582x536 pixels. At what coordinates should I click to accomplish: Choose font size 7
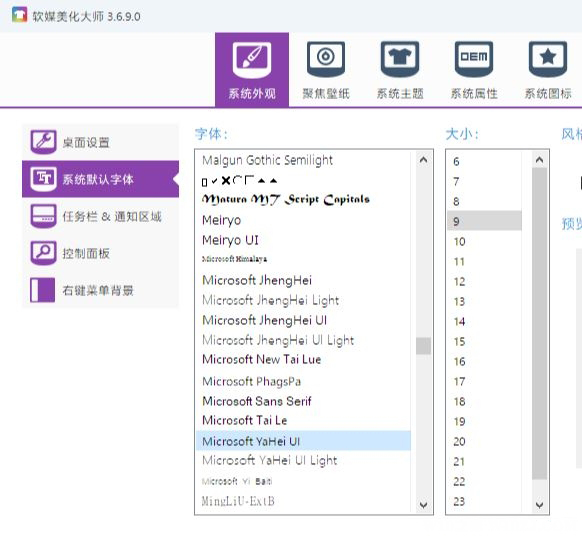pyautogui.click(x=484, y=182)
